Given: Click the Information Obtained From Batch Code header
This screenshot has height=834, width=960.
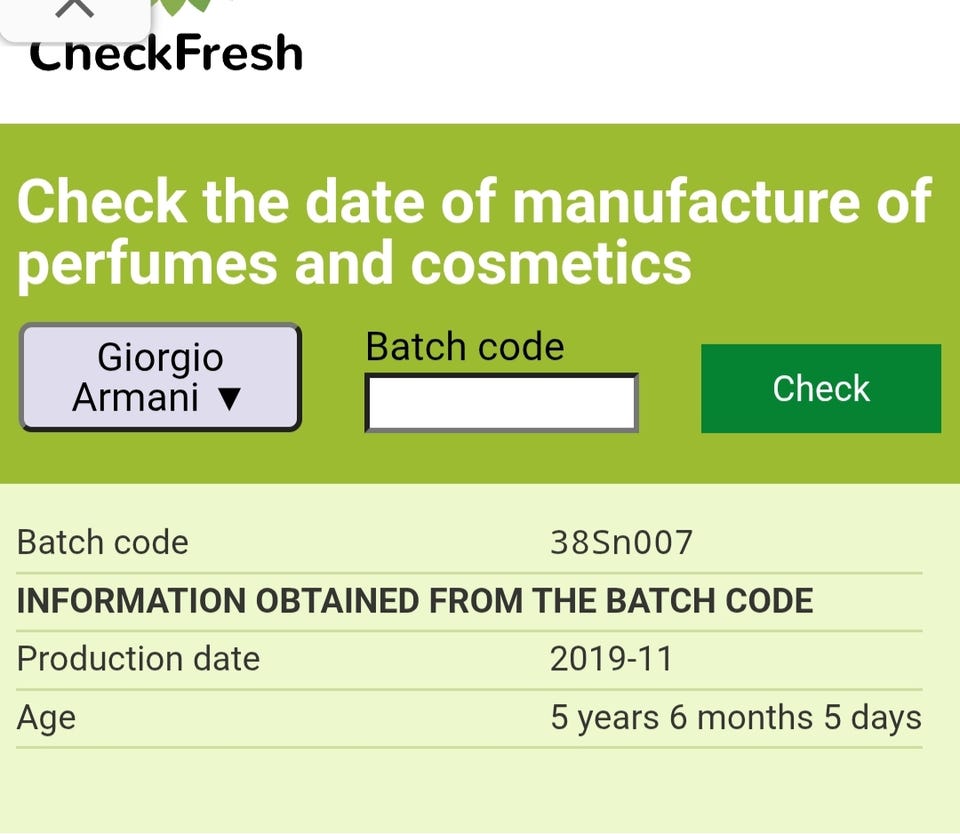Looking at the screenshot, I should [415, 601].
